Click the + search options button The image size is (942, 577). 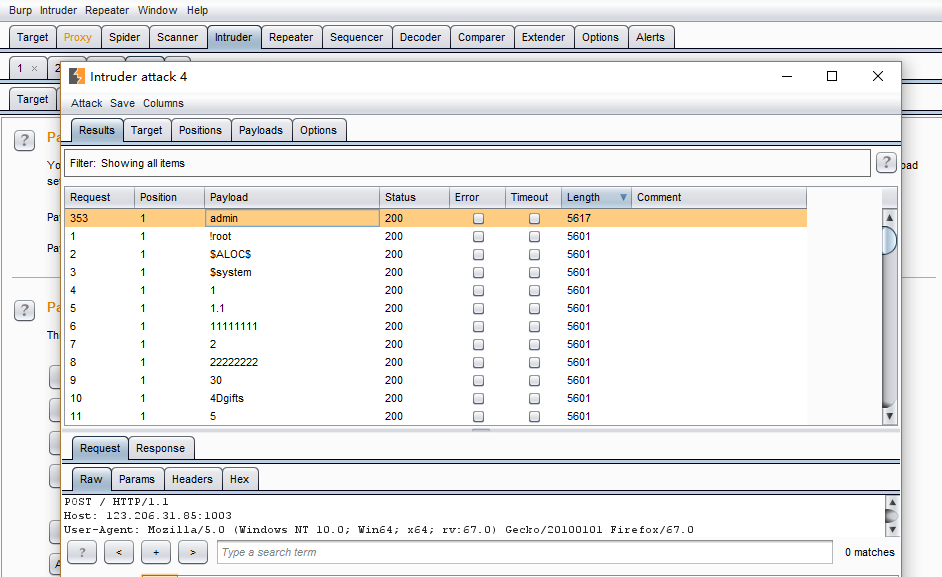[156, 552]
